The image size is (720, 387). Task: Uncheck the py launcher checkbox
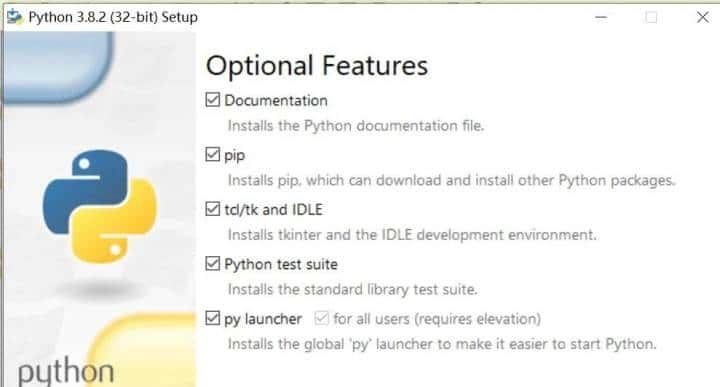pyautogui.click(x=213, y=318)
